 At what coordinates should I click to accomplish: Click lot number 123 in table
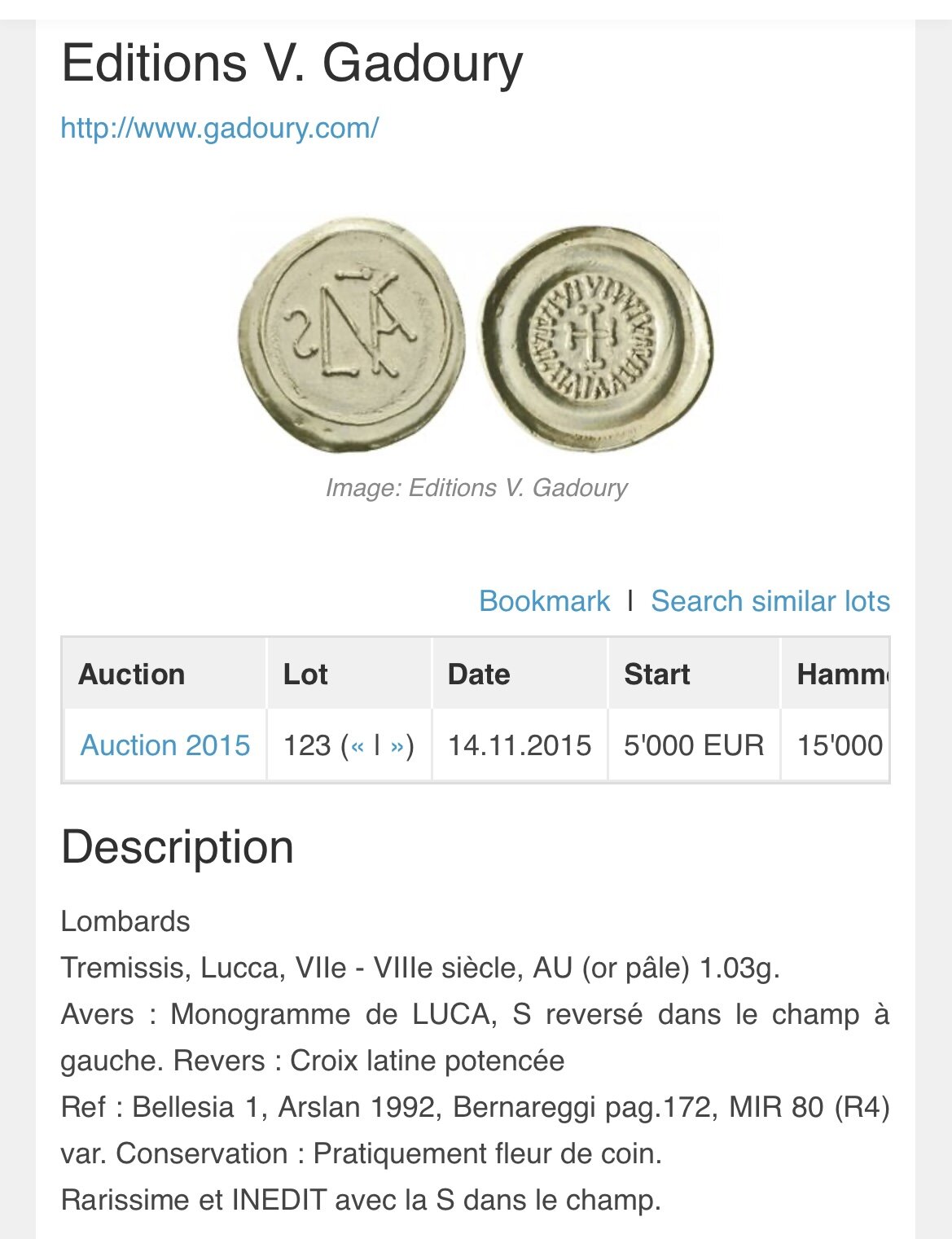point(307,745)
